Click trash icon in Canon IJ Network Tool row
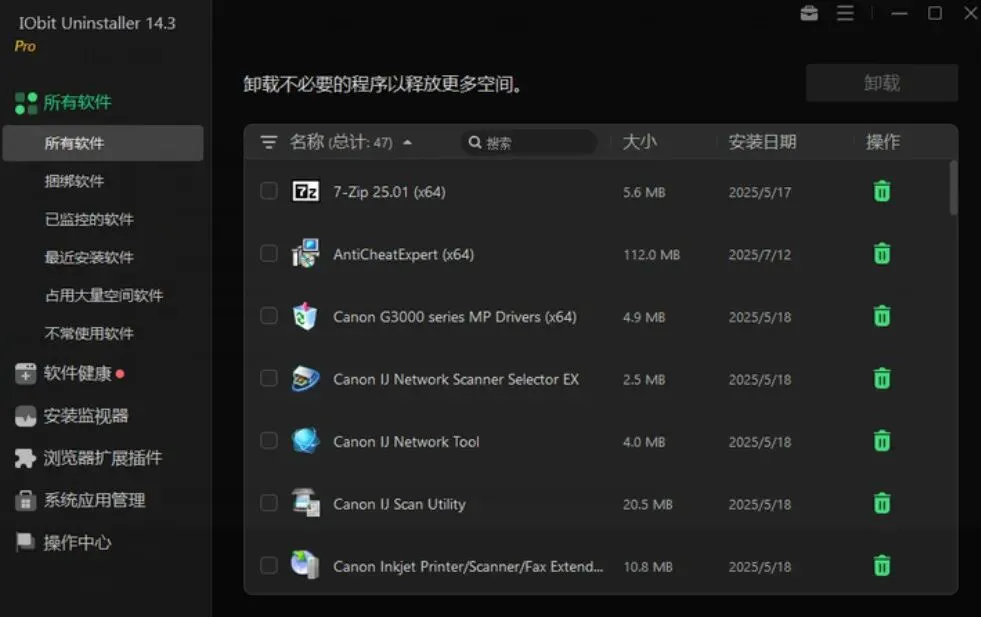Viewport: 981px width, 617px height. point(882,441)
